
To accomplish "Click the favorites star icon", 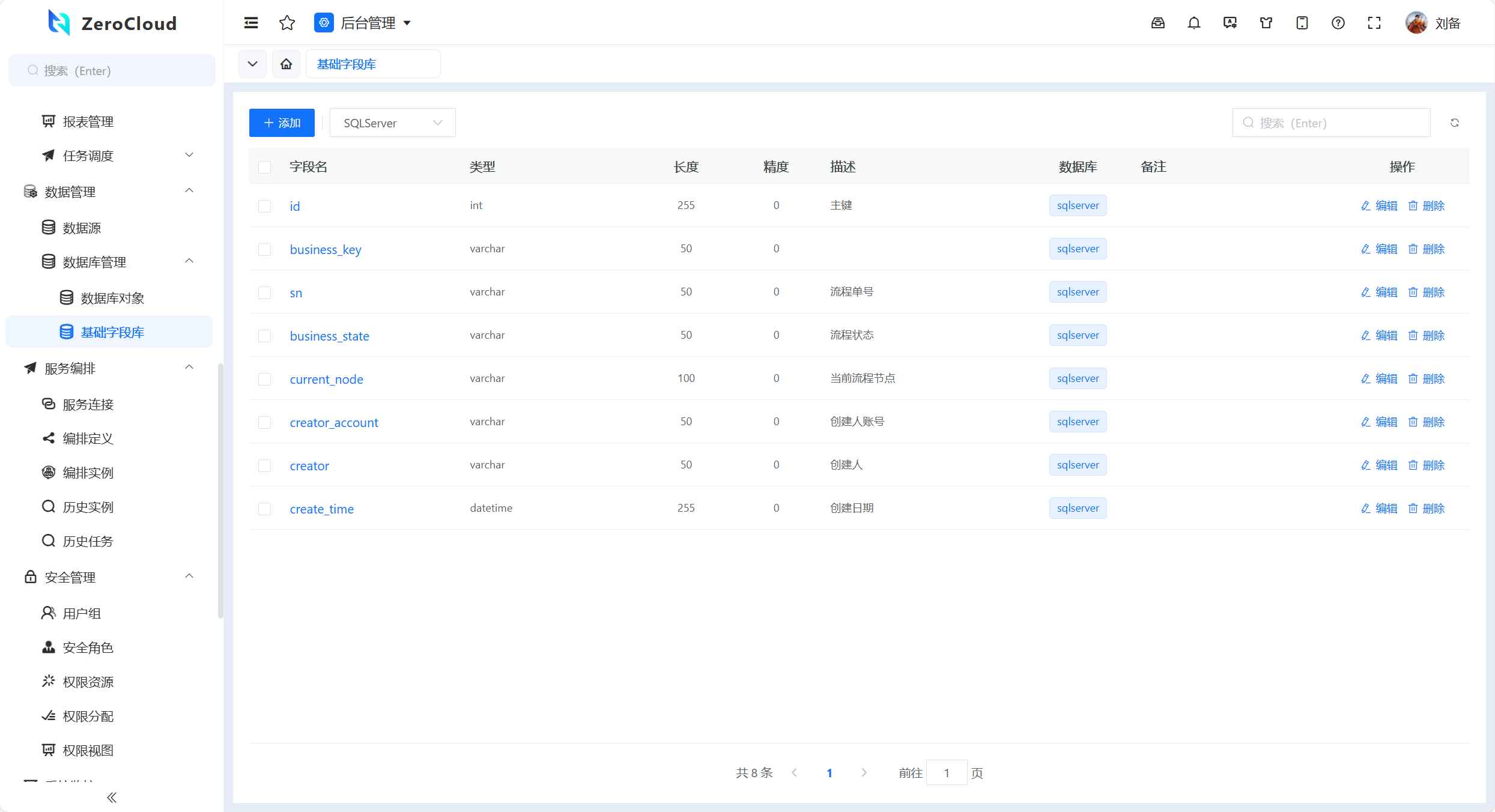I will (287, 23).
